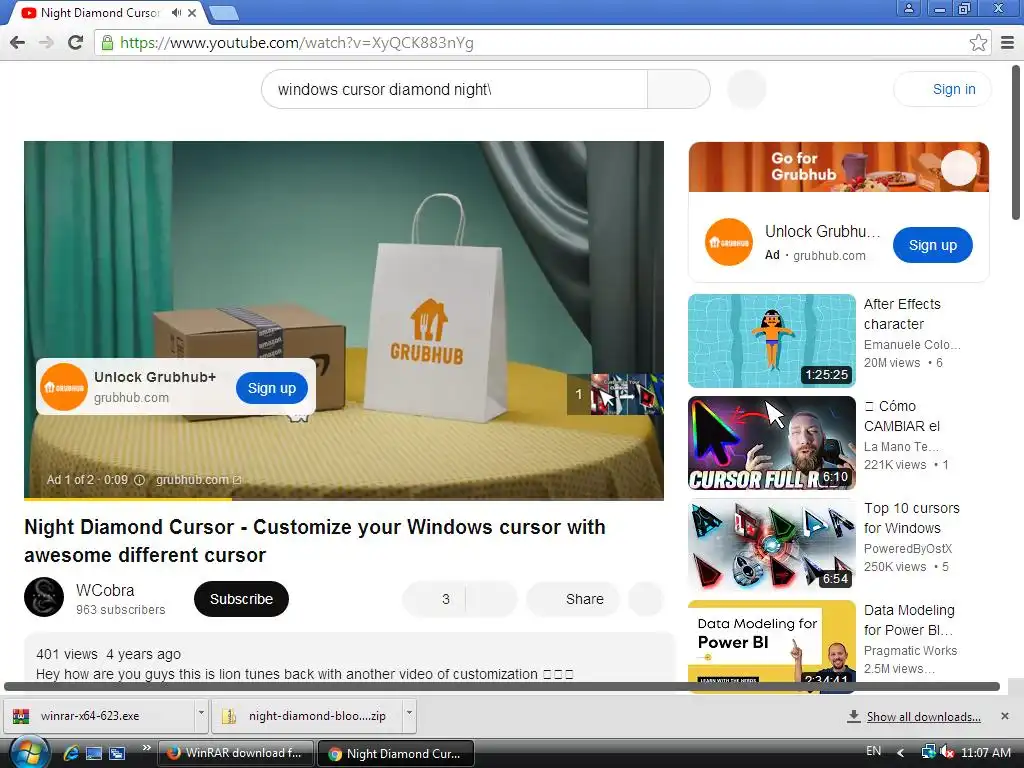Click the Go for Grubhub banner image
The height and width of the screenshot is (768, 1024).
[x=839, y=167]
